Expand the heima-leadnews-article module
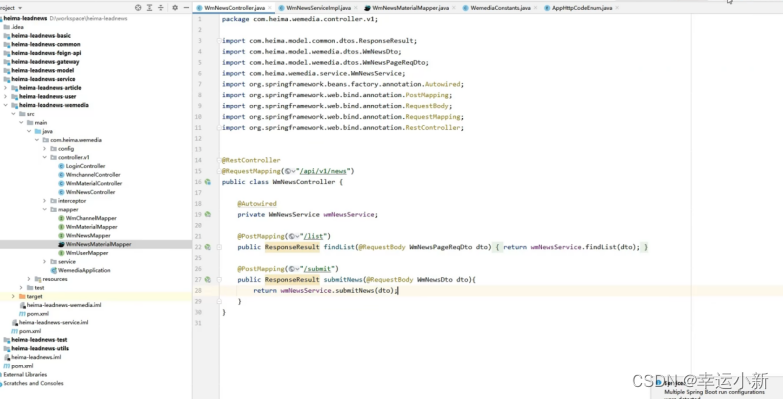784x399 pixels. click(6, 88)
